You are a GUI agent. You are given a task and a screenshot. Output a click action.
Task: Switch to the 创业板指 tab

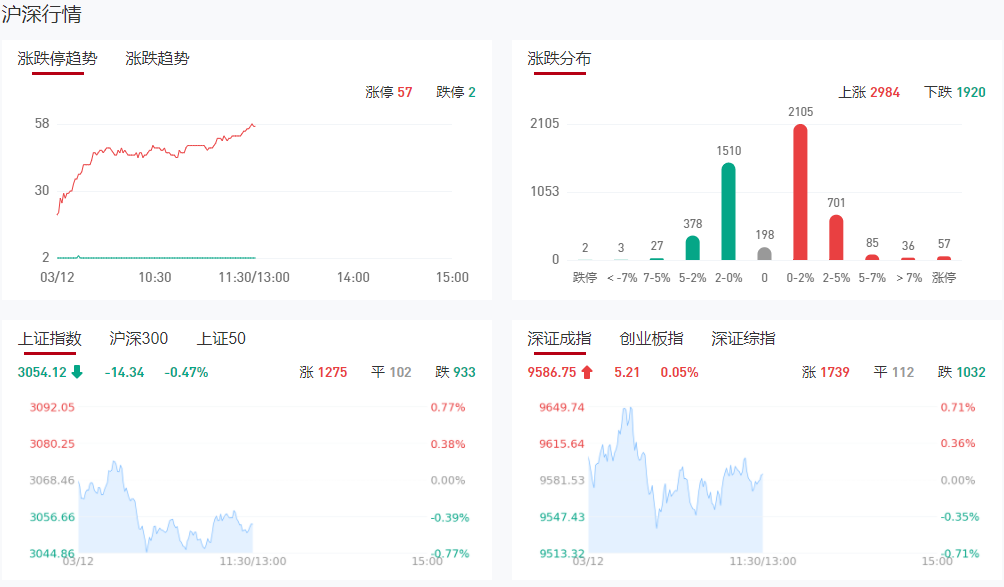(651, 339)
